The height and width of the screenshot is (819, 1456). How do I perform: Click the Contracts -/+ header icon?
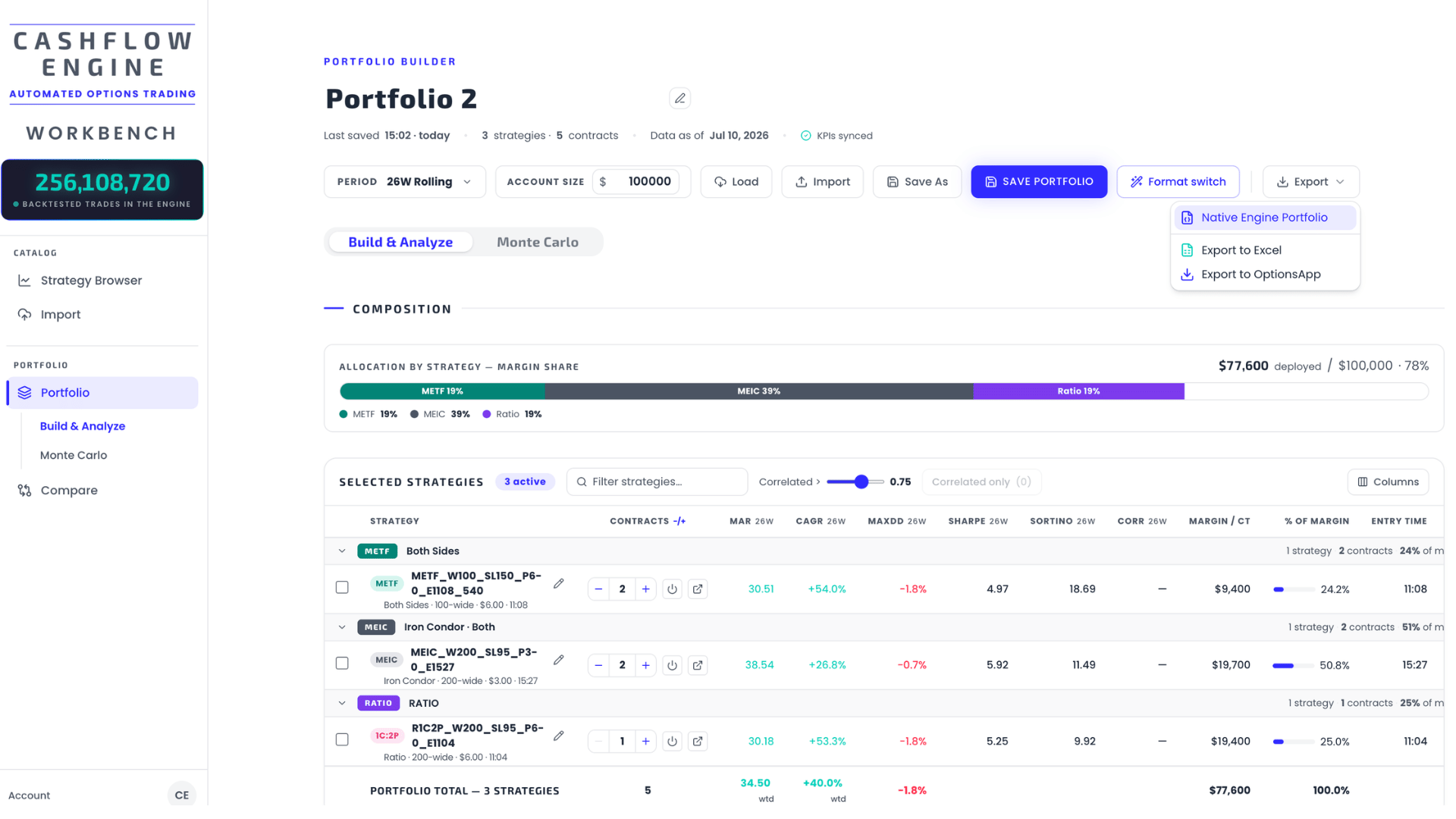click(x=679, y=521)
